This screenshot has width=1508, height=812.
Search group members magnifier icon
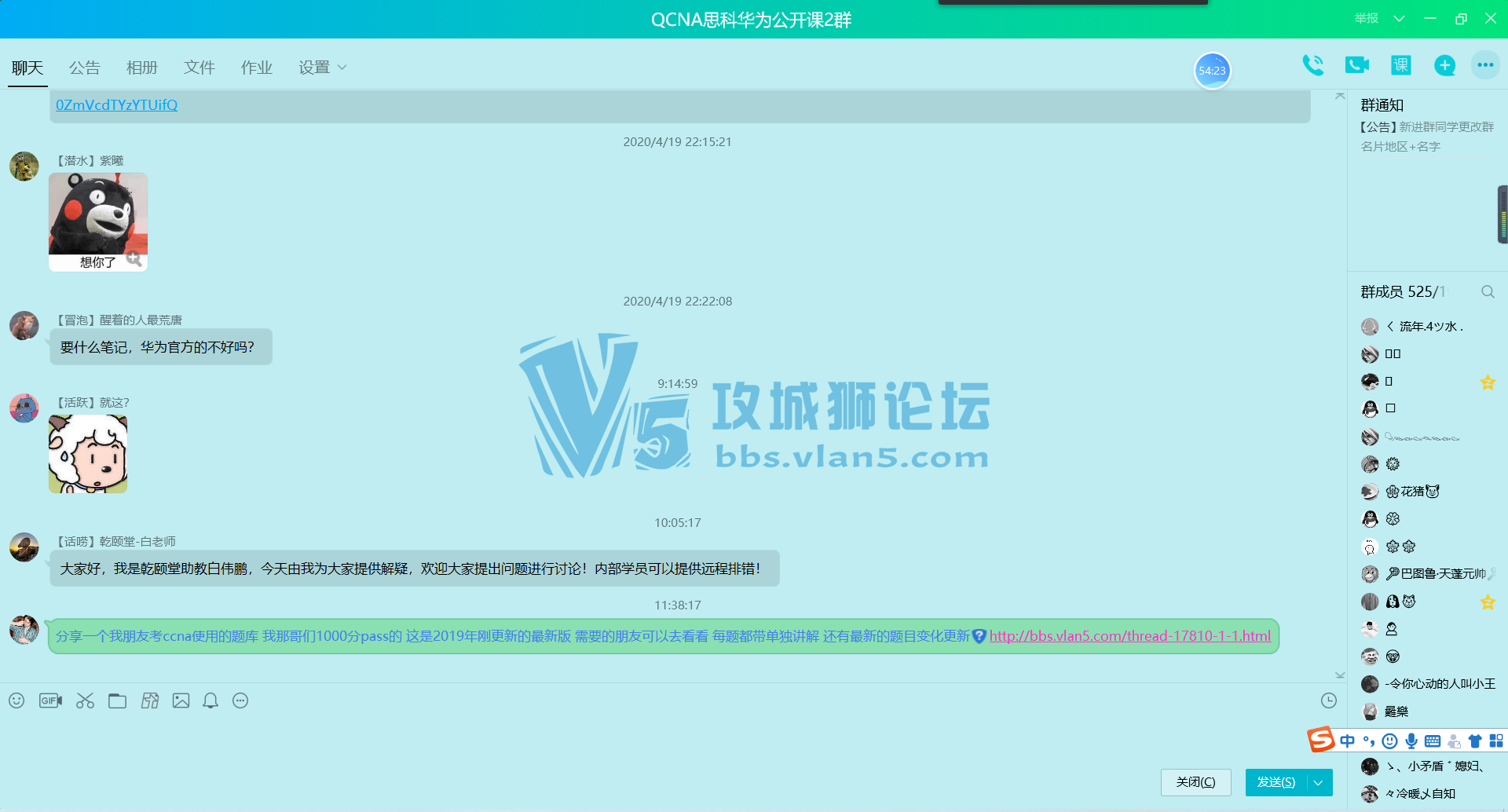click(x=1488, y=291)
